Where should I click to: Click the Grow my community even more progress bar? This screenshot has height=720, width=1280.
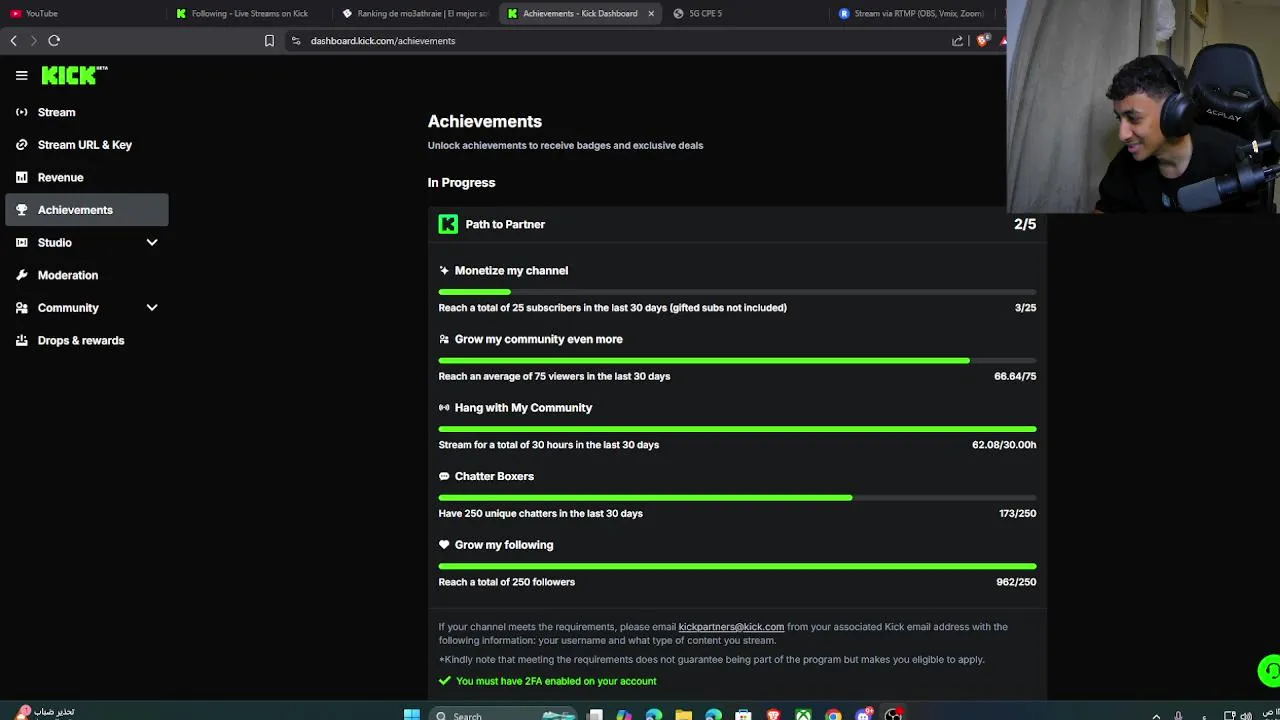737,360
